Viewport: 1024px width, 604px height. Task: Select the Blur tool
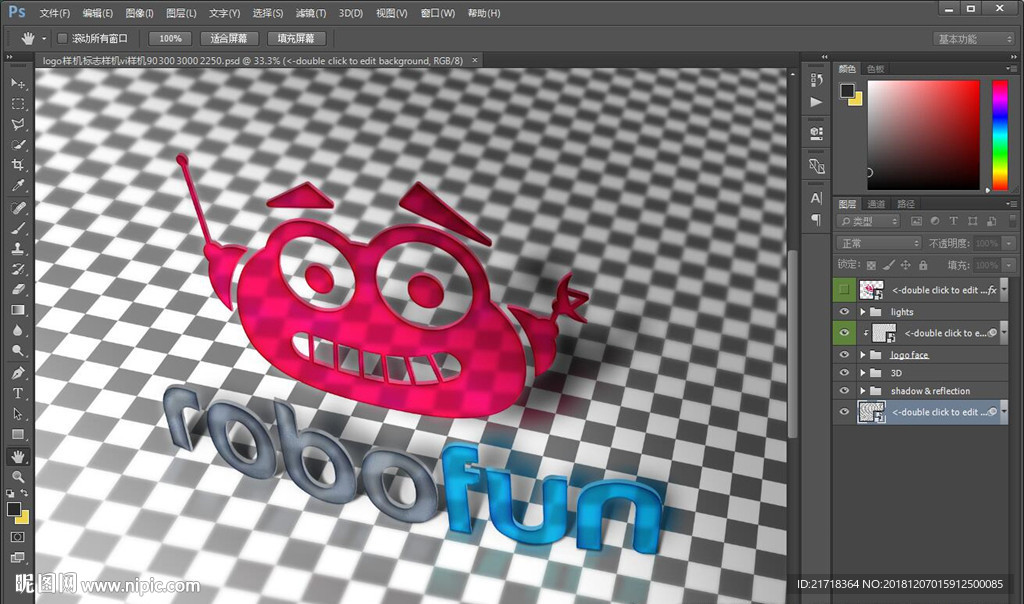pyautogui.click(x=18, y=330)
